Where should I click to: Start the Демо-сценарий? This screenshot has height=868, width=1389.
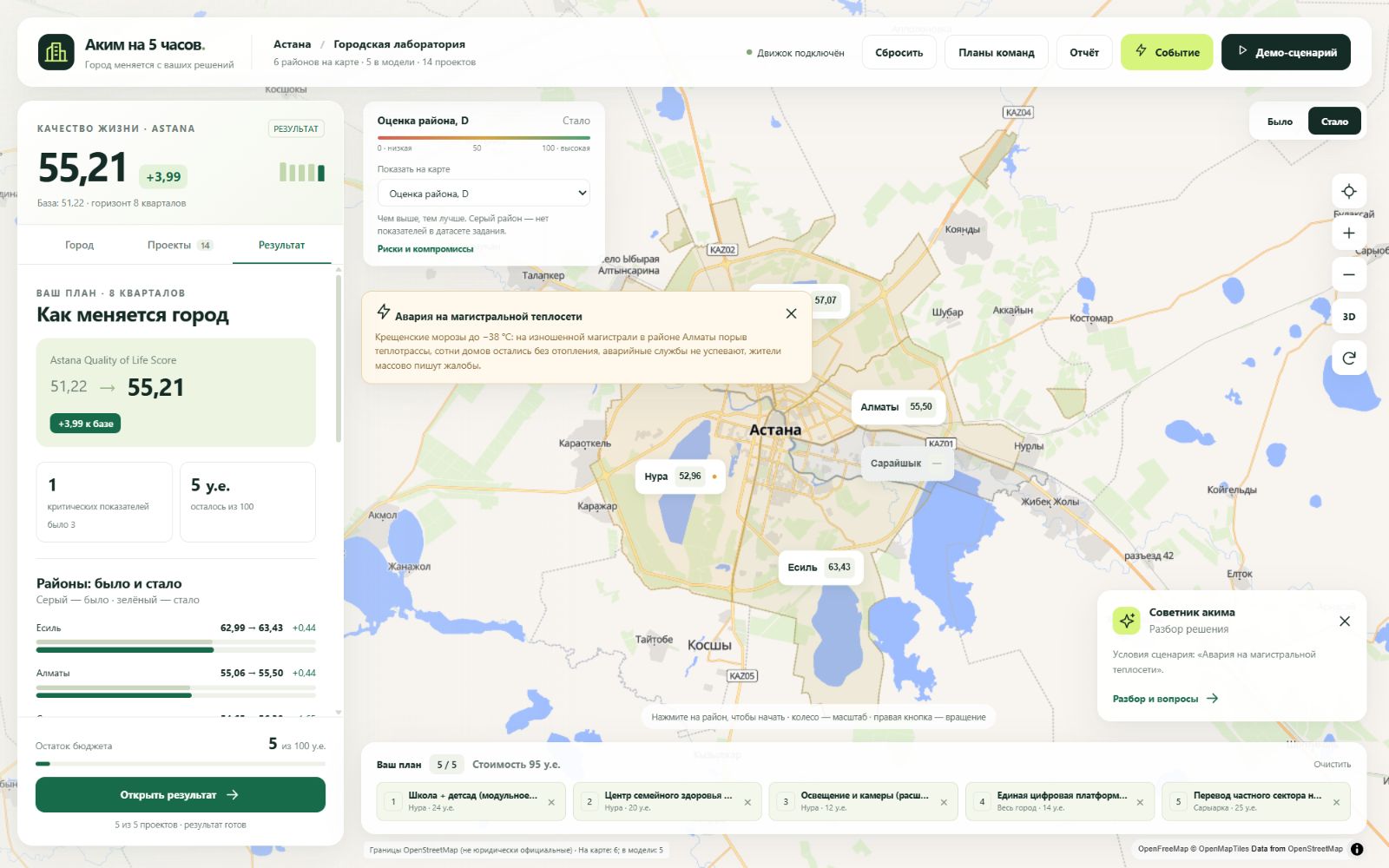(1286, 52)
